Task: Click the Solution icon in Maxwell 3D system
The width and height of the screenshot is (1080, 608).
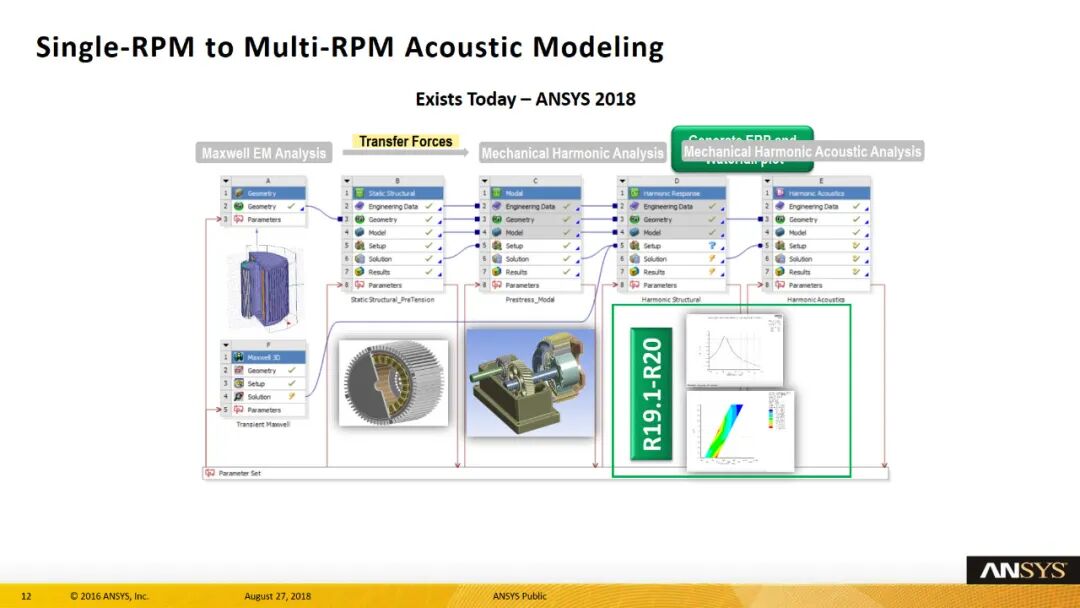Action: pyautogui.click(x=239, y=396)
